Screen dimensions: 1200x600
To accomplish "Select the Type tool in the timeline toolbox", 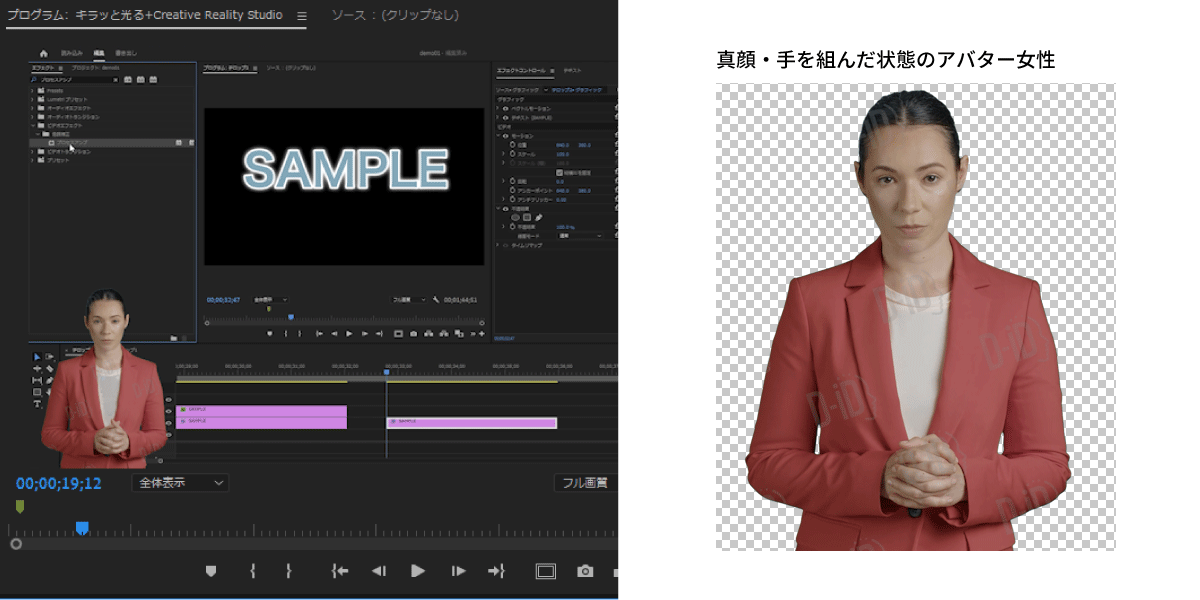I will (x=37, y=404).
